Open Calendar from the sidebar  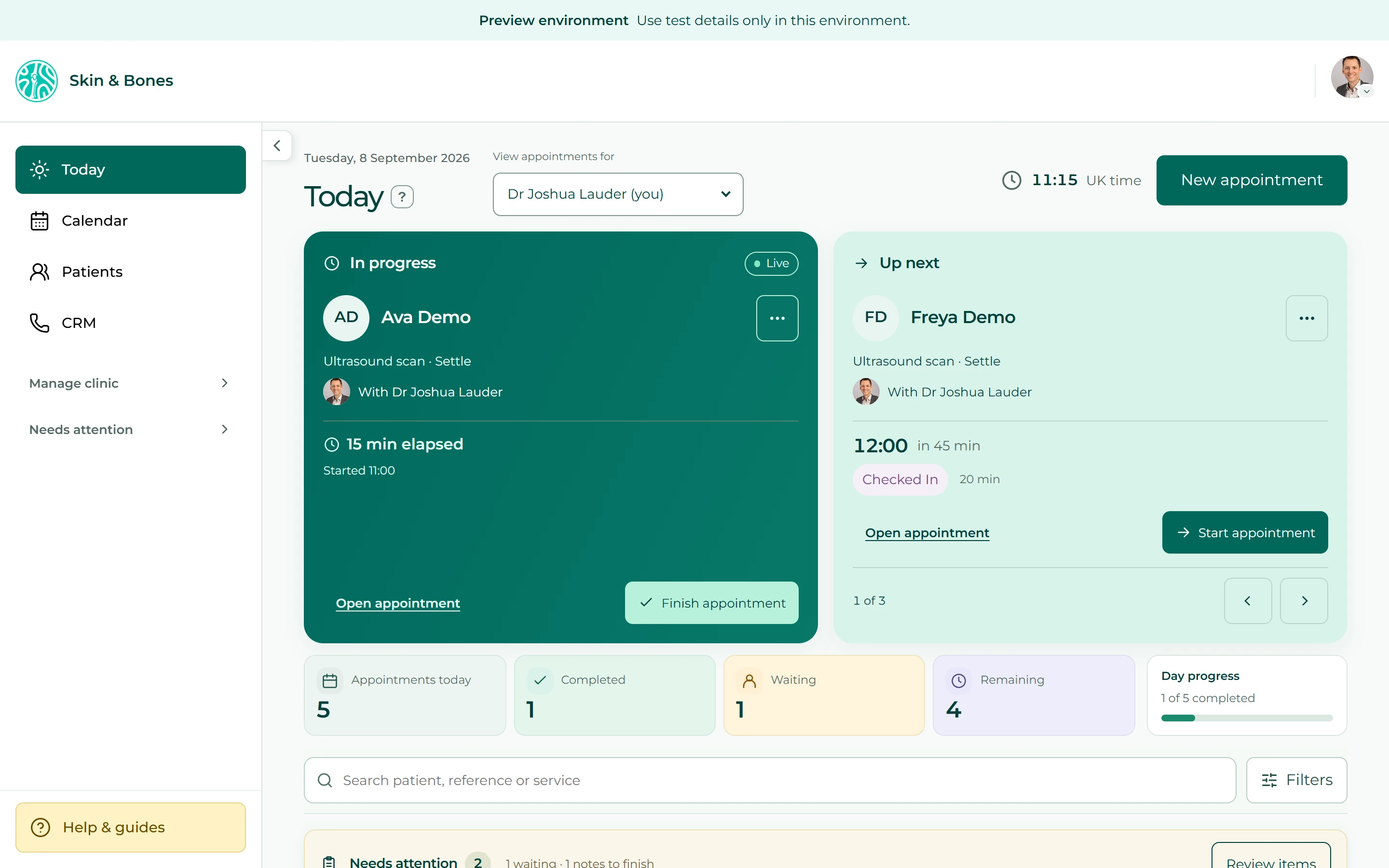130,220
